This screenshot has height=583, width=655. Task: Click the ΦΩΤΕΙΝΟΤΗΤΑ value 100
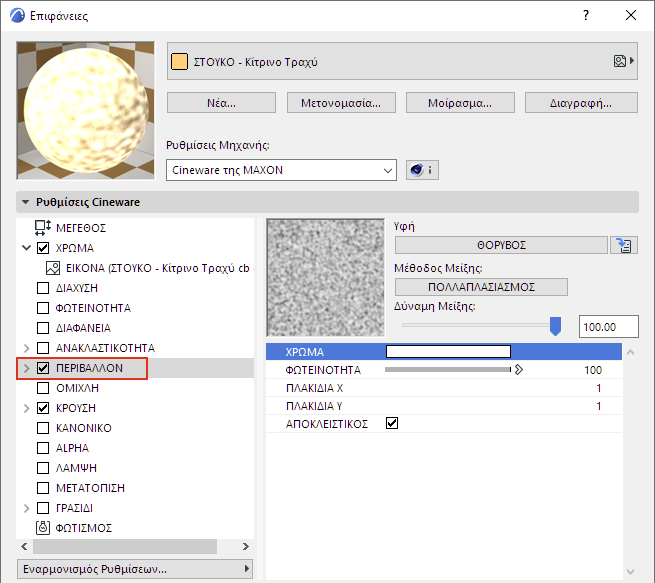click(593, 370)
